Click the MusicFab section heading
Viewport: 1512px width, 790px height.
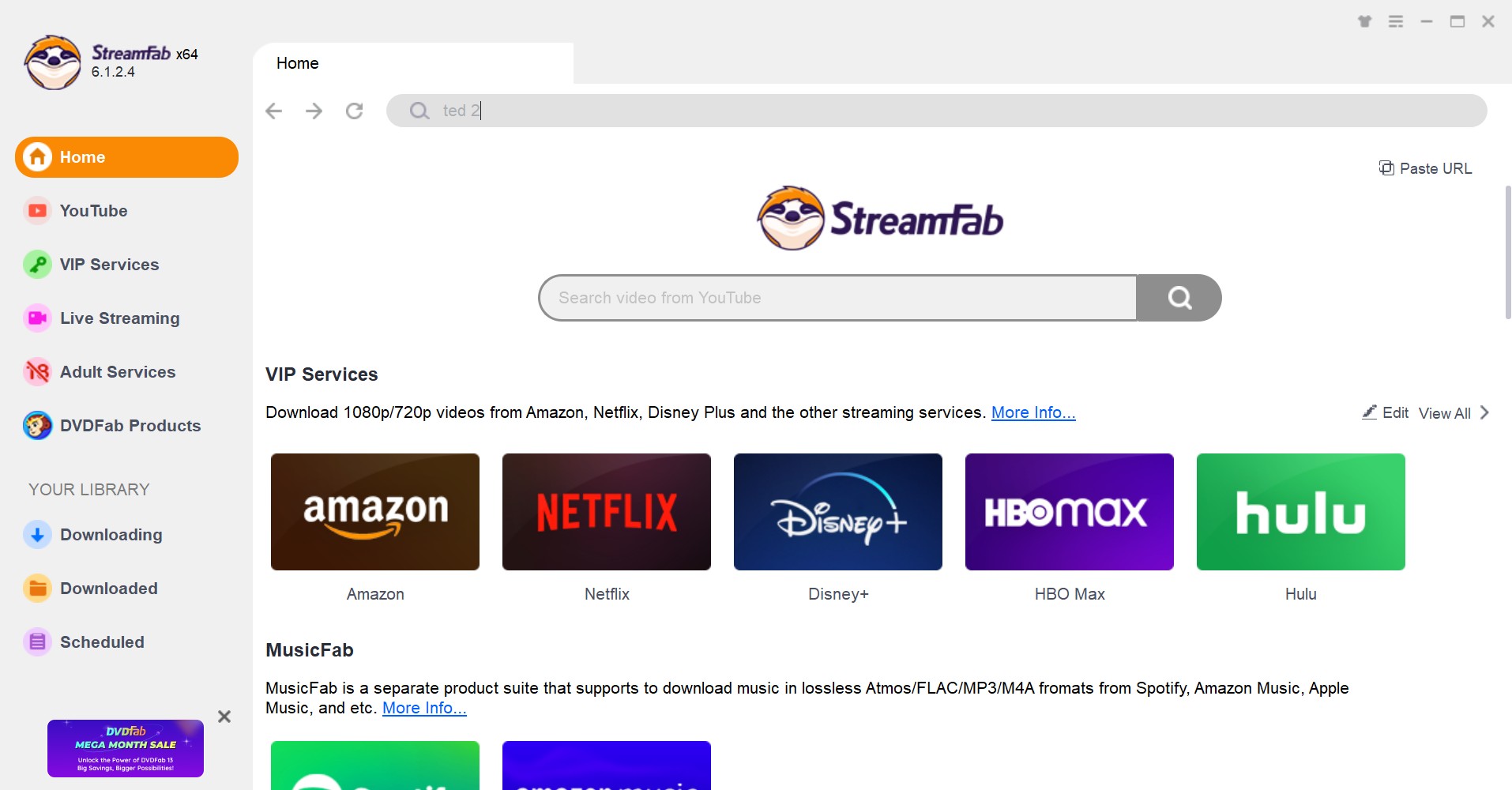tap(310, 650)
